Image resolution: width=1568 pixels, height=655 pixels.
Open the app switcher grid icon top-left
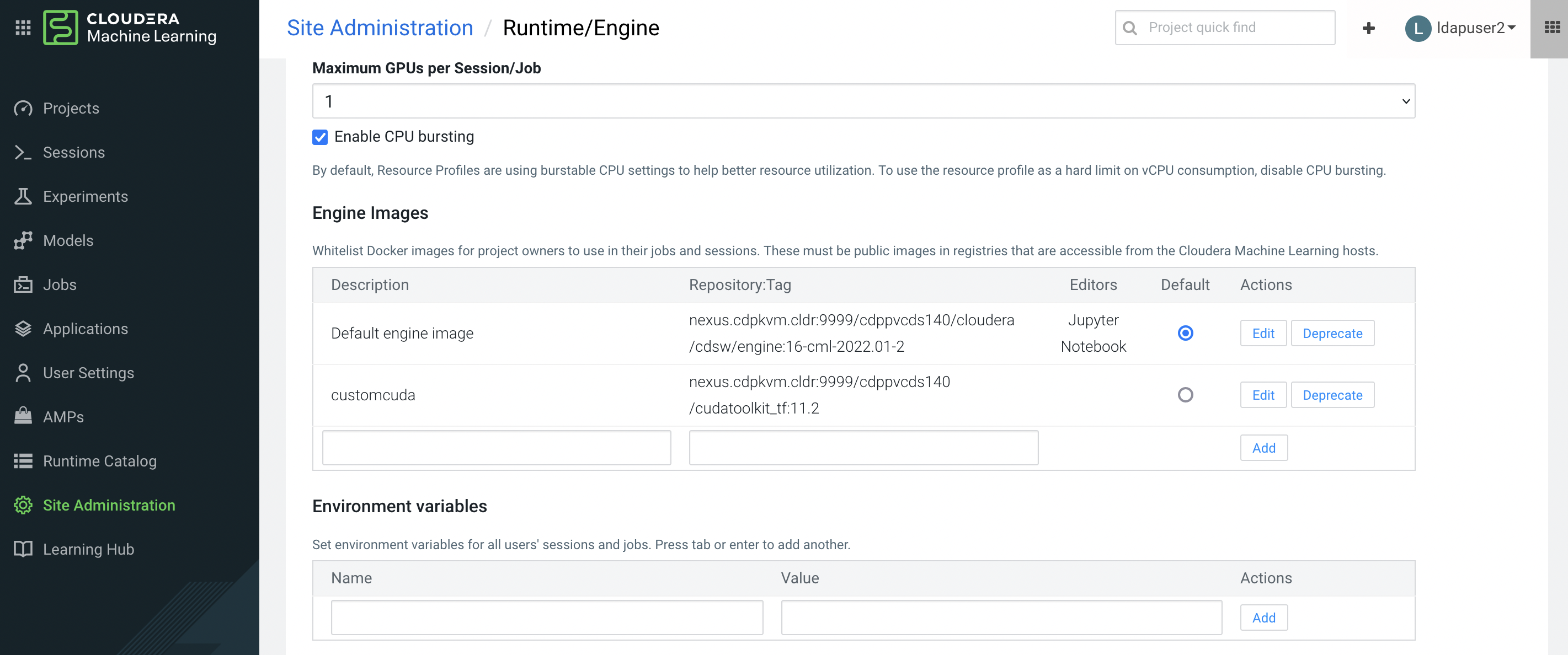(x=23, y=28)
